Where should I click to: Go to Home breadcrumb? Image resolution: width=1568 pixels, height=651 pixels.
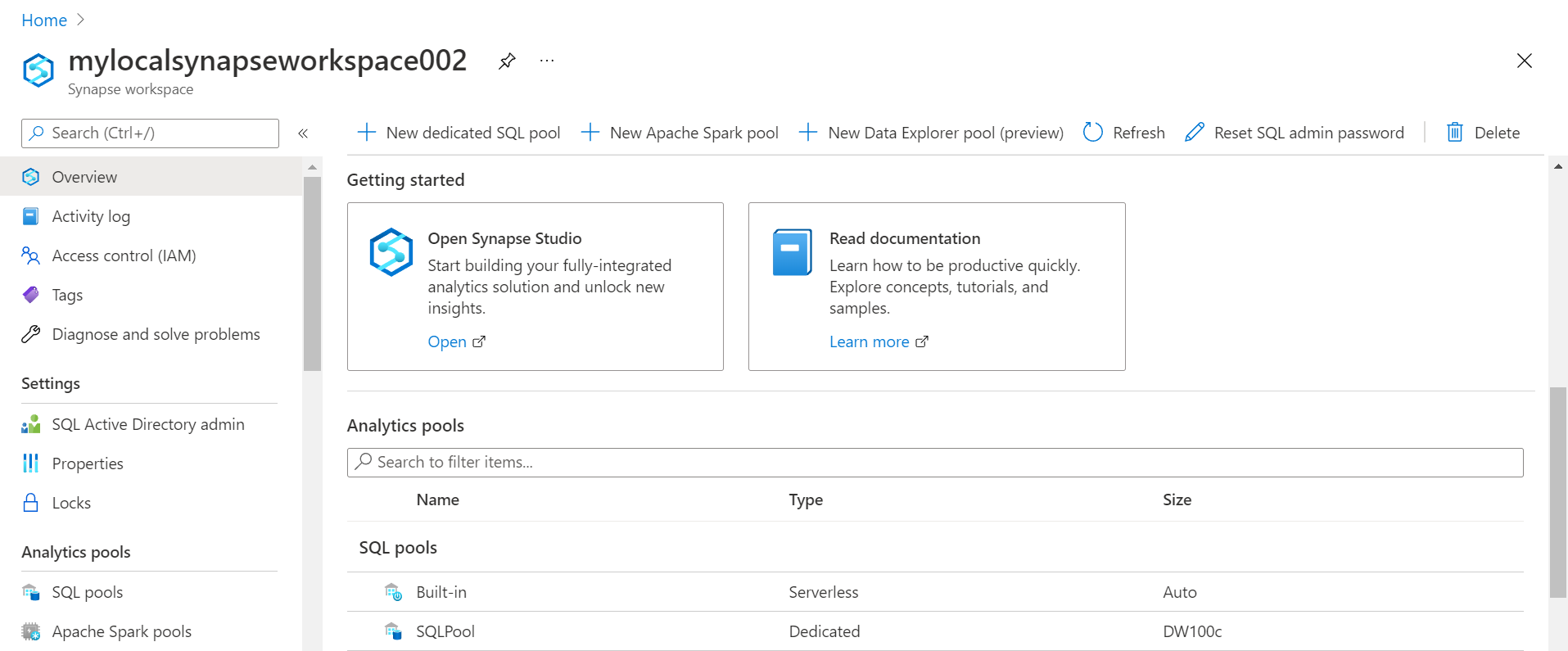coord(44,20)
